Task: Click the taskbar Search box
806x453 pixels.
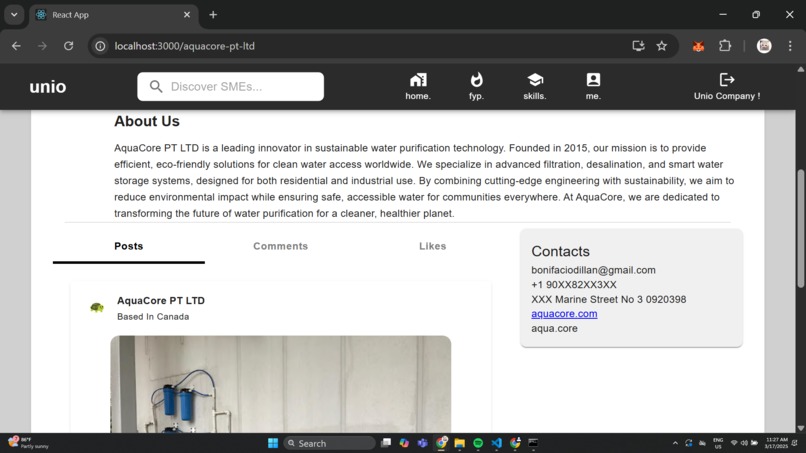Action: 329,443
